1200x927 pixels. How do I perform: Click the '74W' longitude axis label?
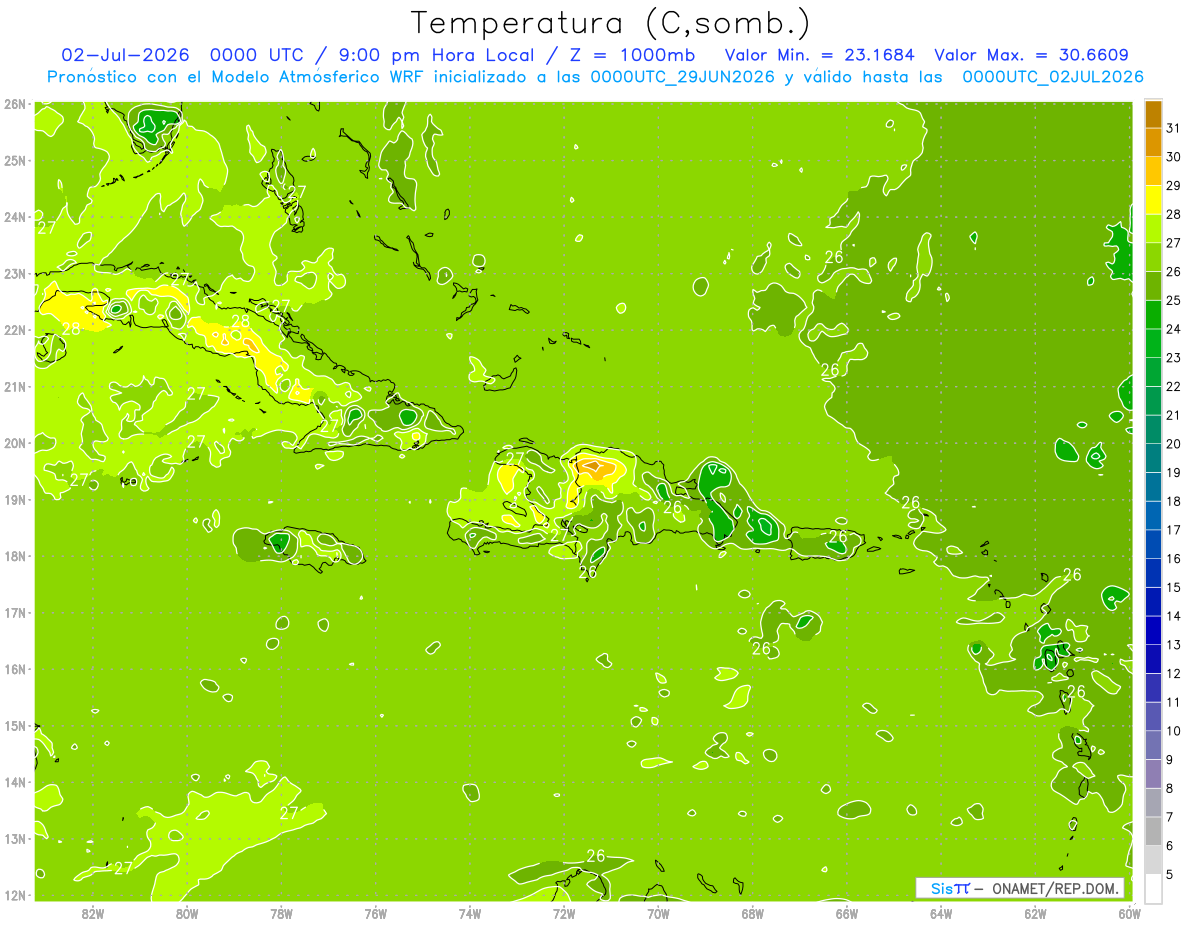click(470, 912)
